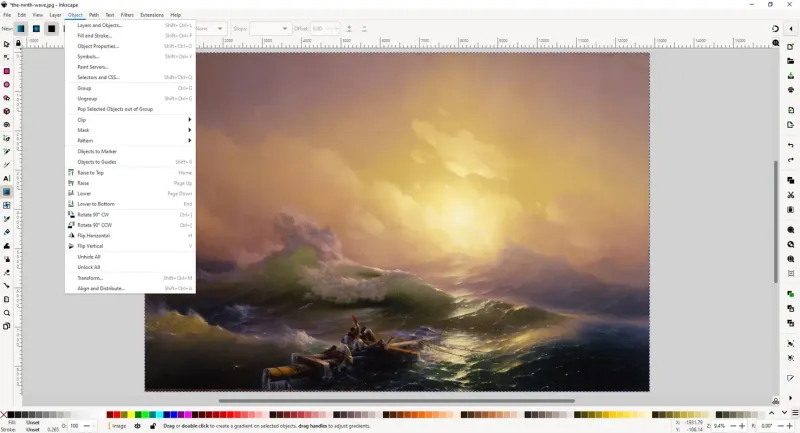Click the yellow palette swatch

tap(131, 415)
